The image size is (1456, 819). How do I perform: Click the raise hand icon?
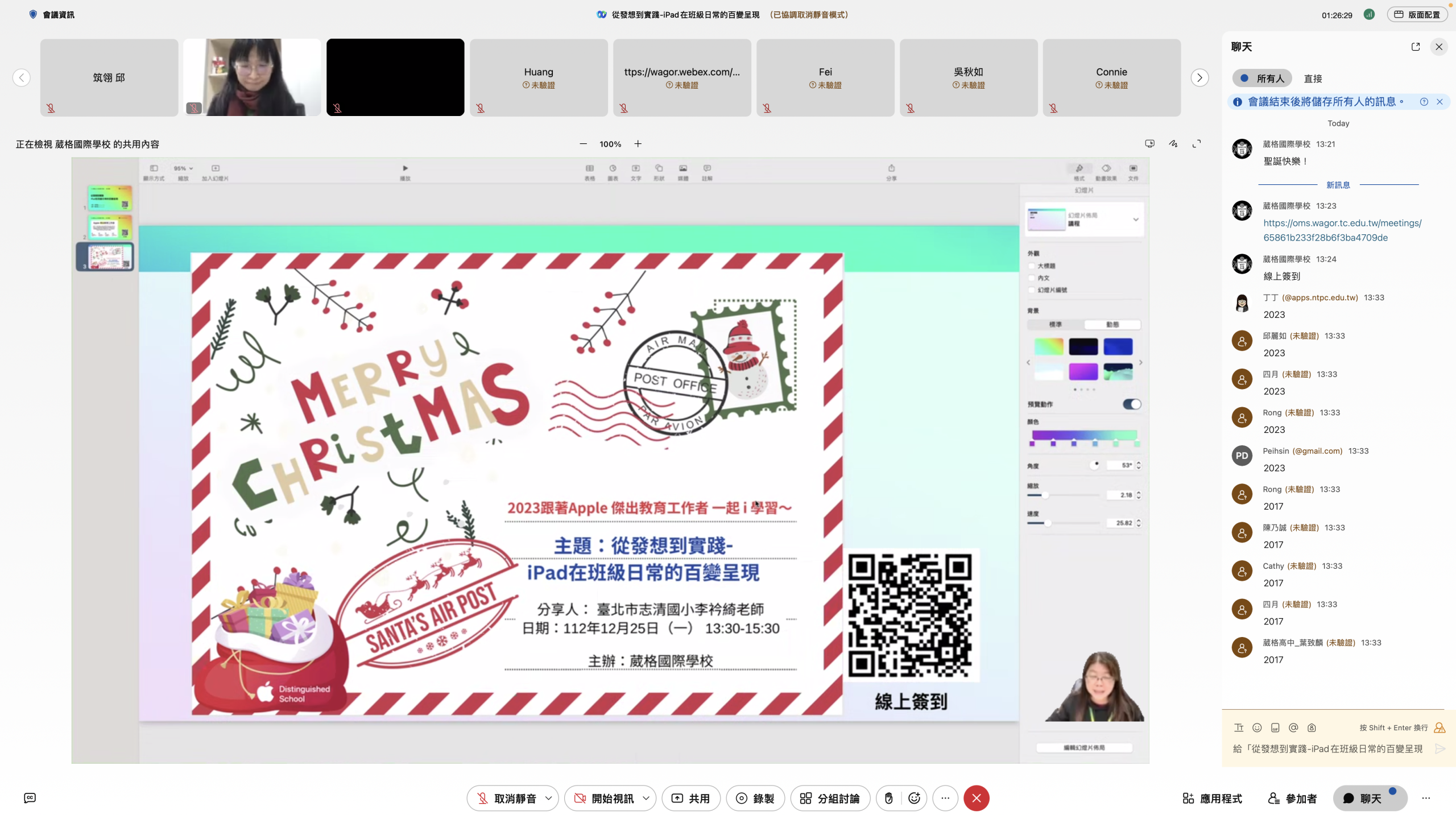point(888,798)
